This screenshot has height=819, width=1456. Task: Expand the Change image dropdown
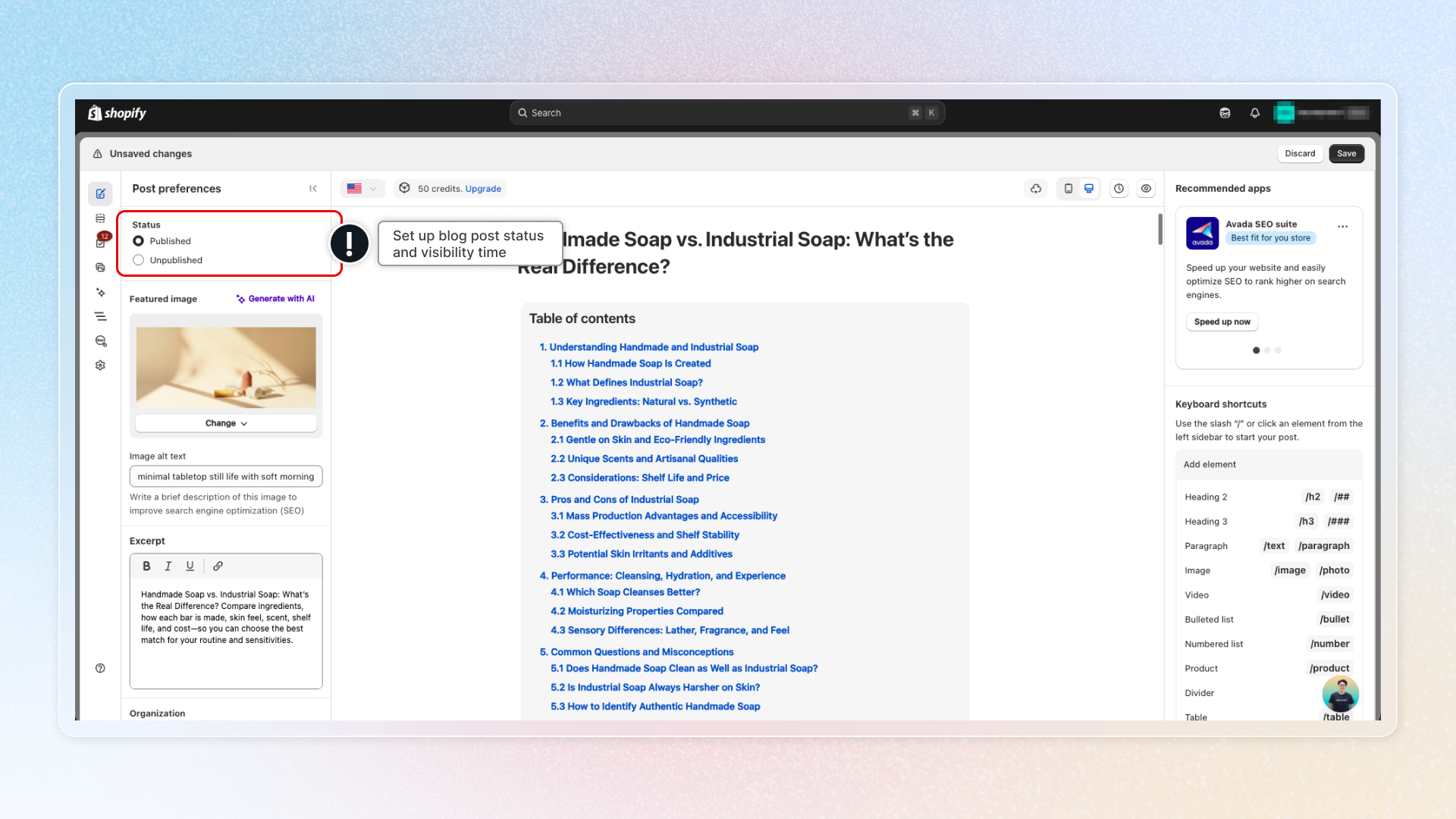tap(226, 423)
